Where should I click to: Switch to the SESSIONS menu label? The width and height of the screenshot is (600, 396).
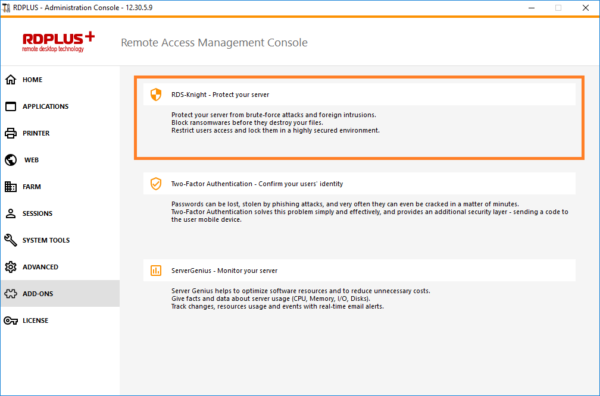pos(38,213)
